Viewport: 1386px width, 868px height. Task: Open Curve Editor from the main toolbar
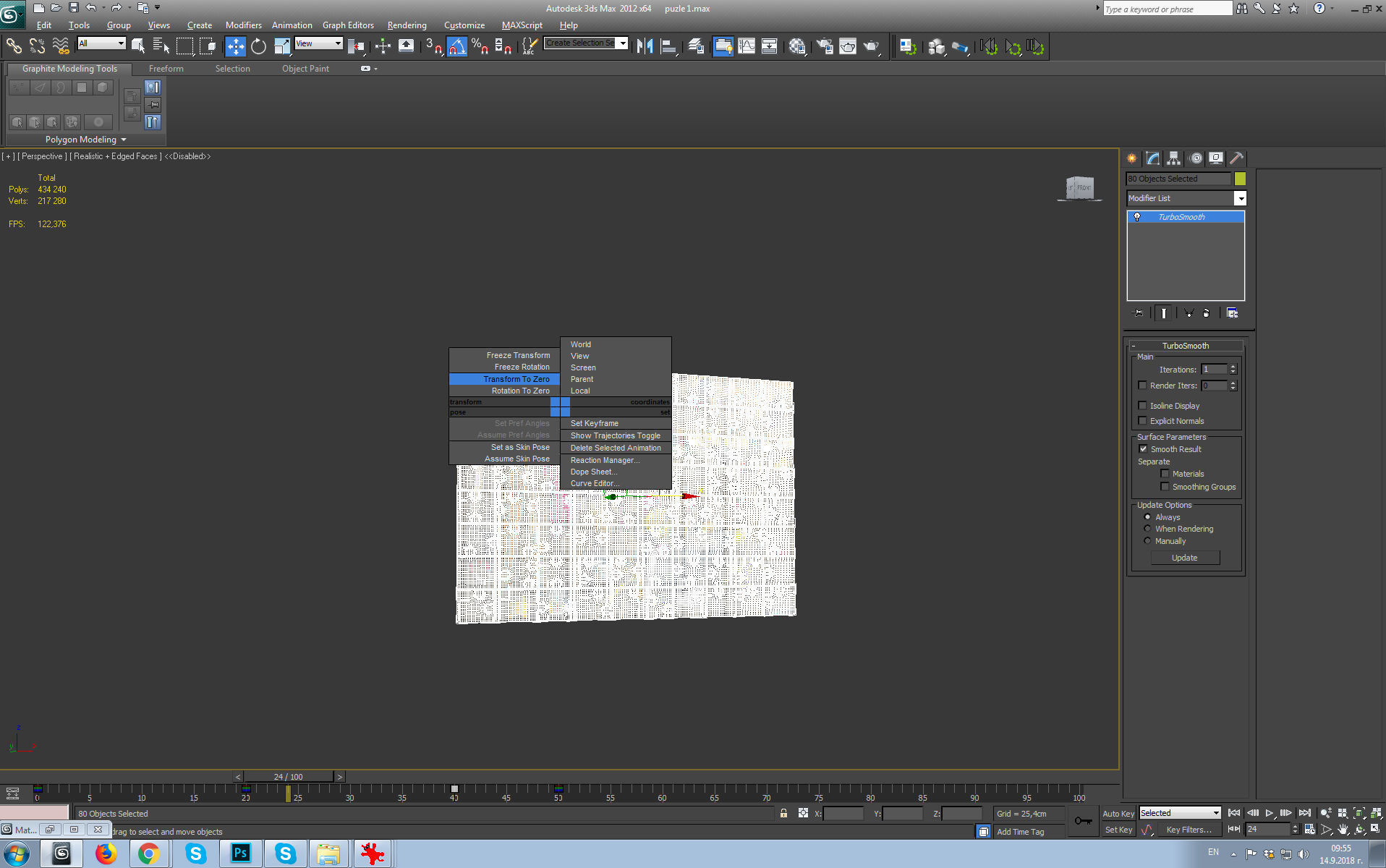coord(746,46)
